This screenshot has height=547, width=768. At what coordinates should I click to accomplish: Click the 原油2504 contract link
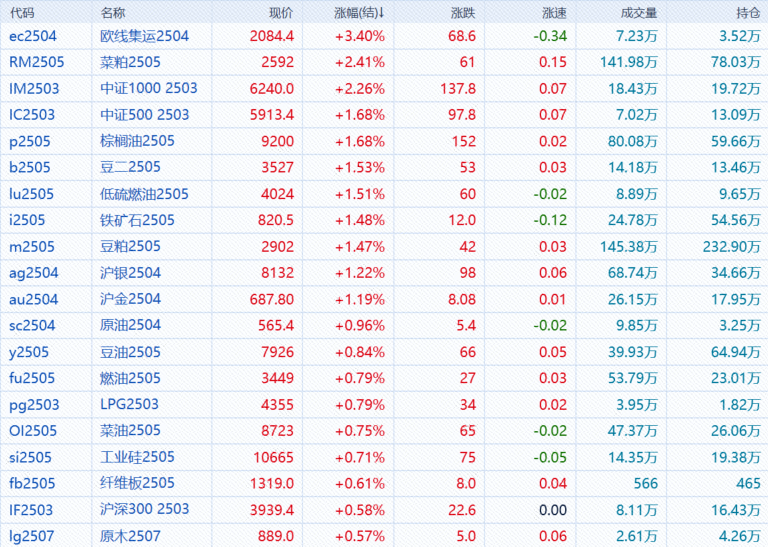(x=130, y=325)
